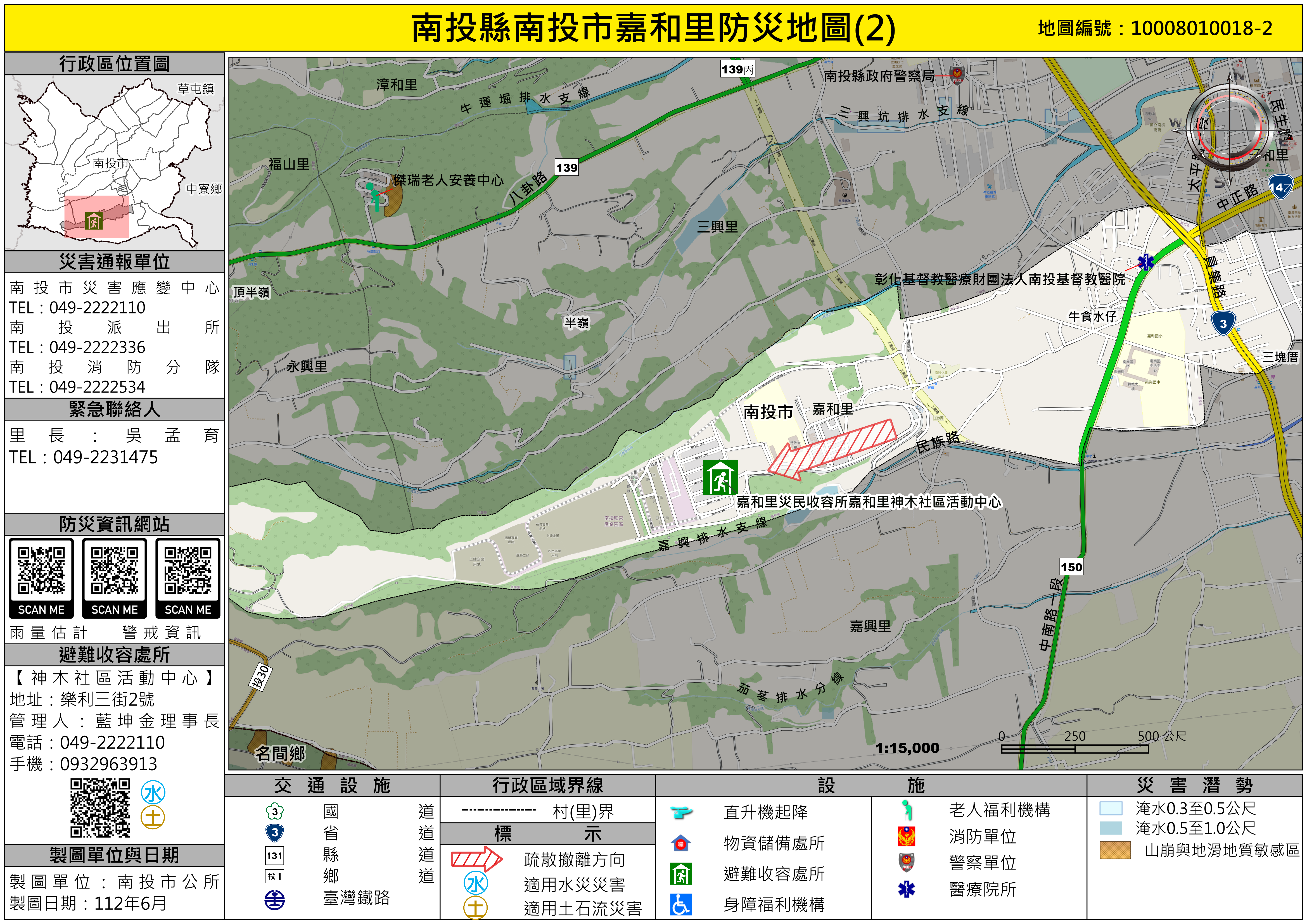The image size is (1307, 924).
Task: Click the fire department legend icon
Action: click(x=906, y=836)
